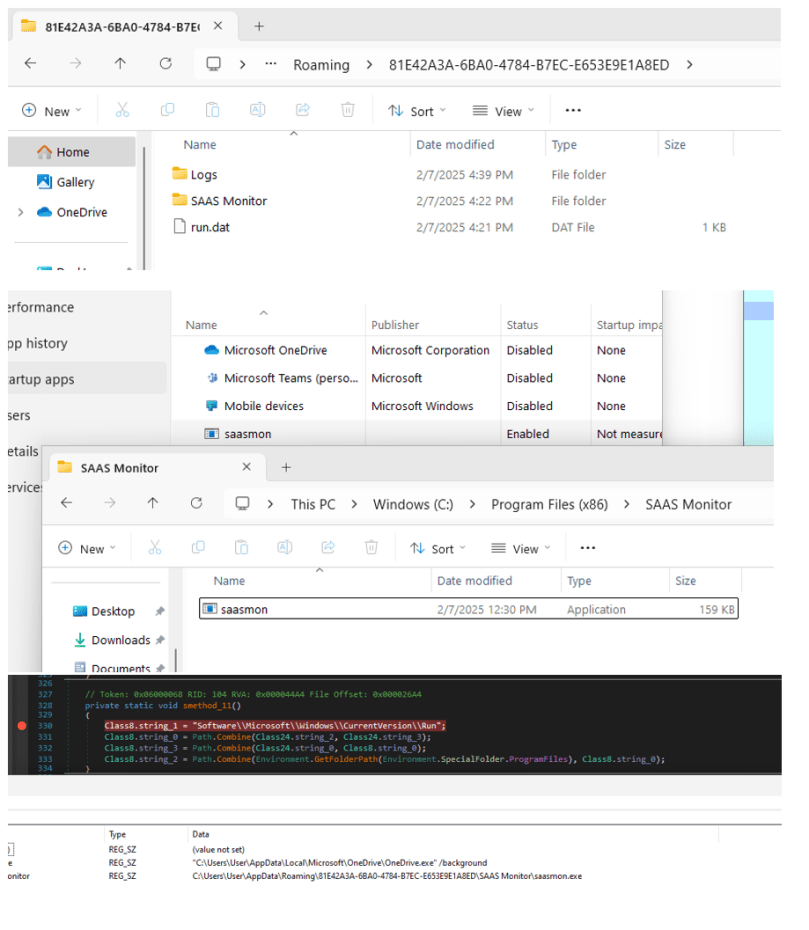The height and width of the screenshot is (930, 809).
Task: Click Program Files (x86) in breadcrumb path
Action: pyautogui.click(x=549, y=504)
